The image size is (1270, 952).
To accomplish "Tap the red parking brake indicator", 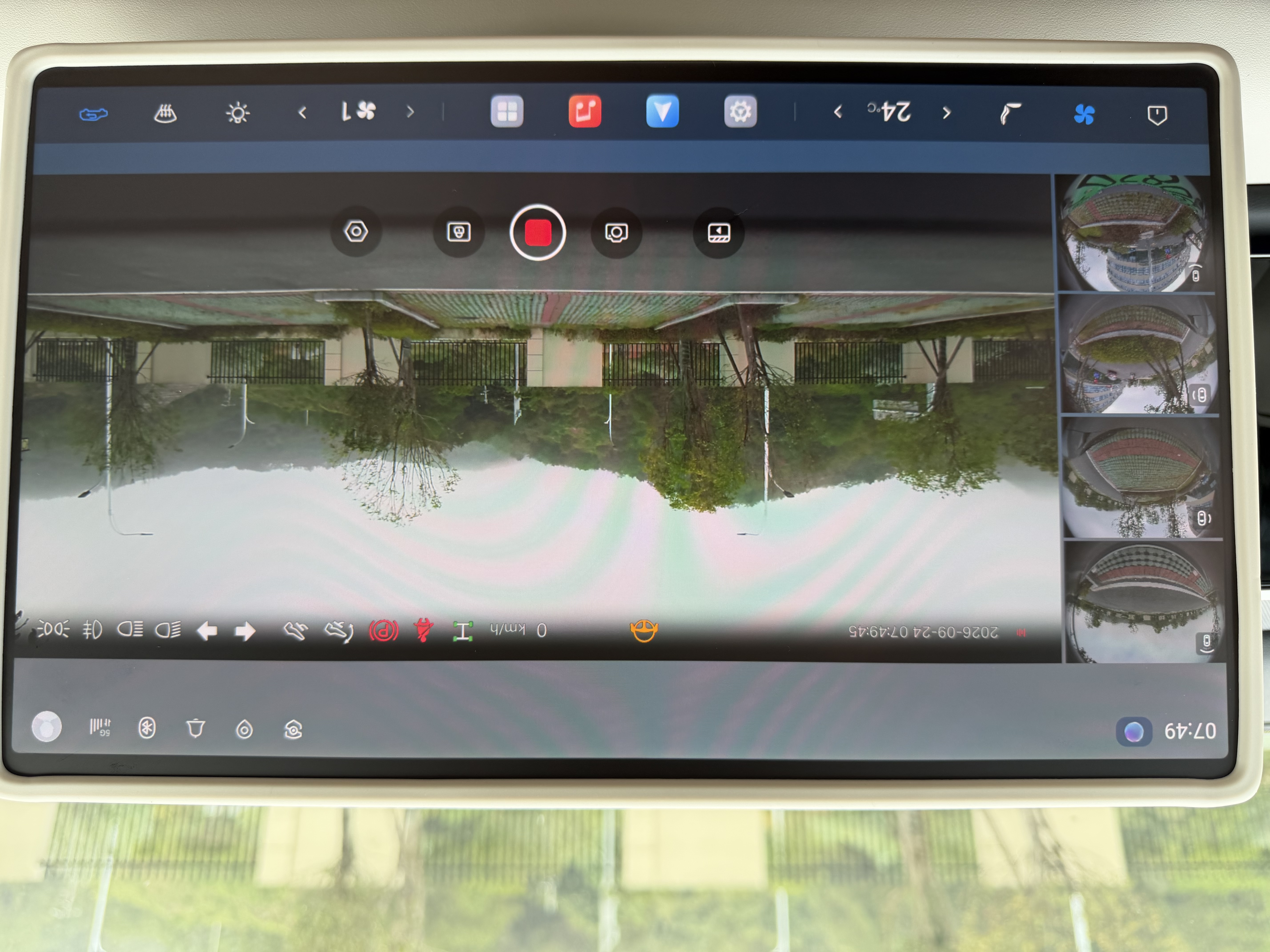I will tap(384, 631).
